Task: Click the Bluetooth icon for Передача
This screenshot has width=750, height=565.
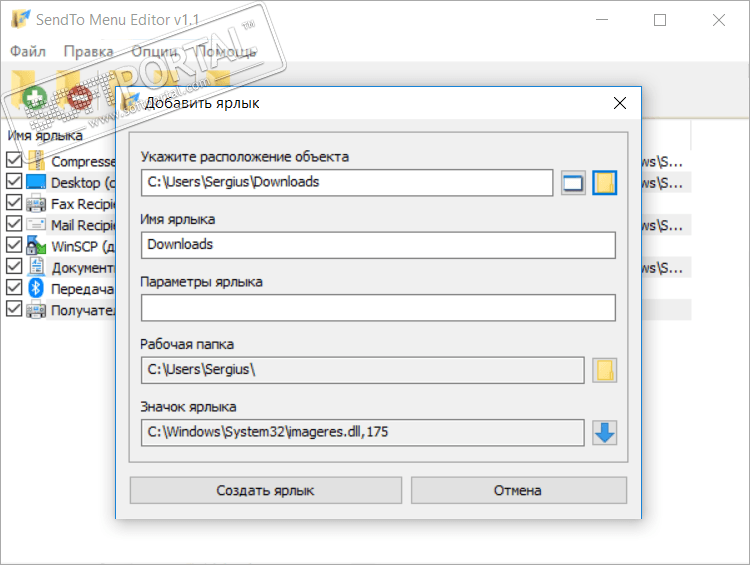Action: pyautogui.click(x=36, y=288)
